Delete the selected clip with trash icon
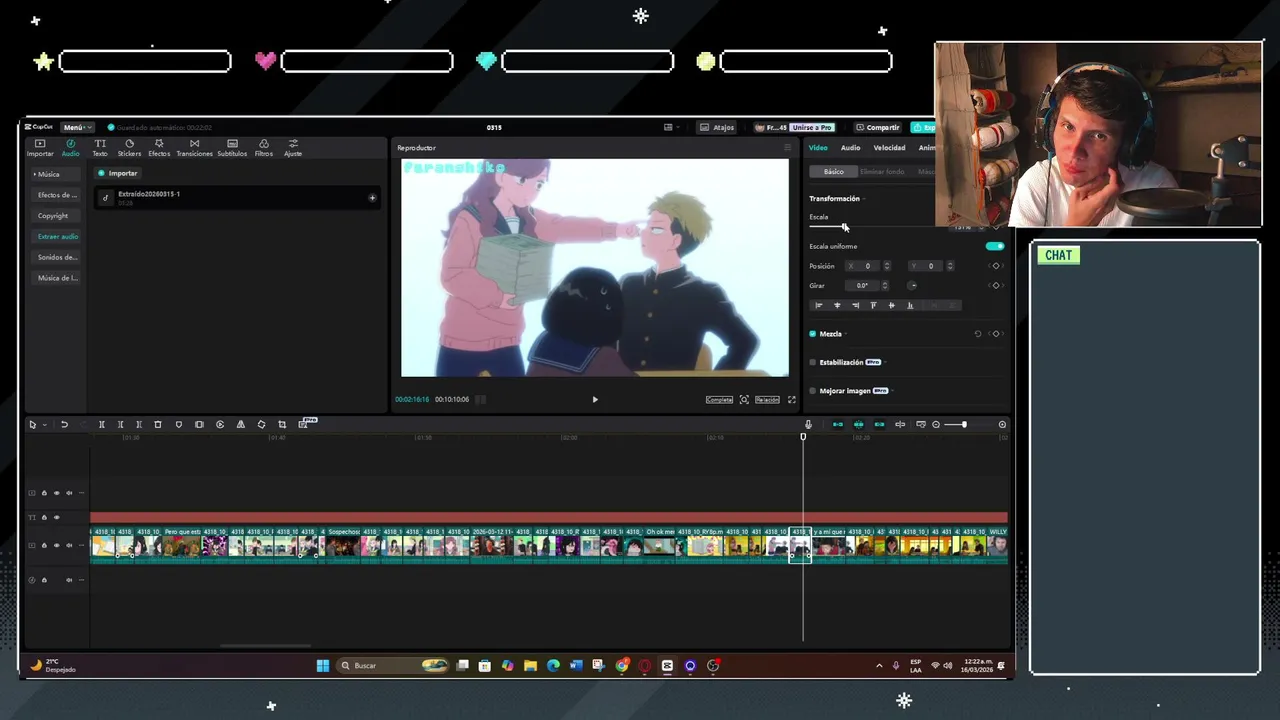 click(158, 425)
